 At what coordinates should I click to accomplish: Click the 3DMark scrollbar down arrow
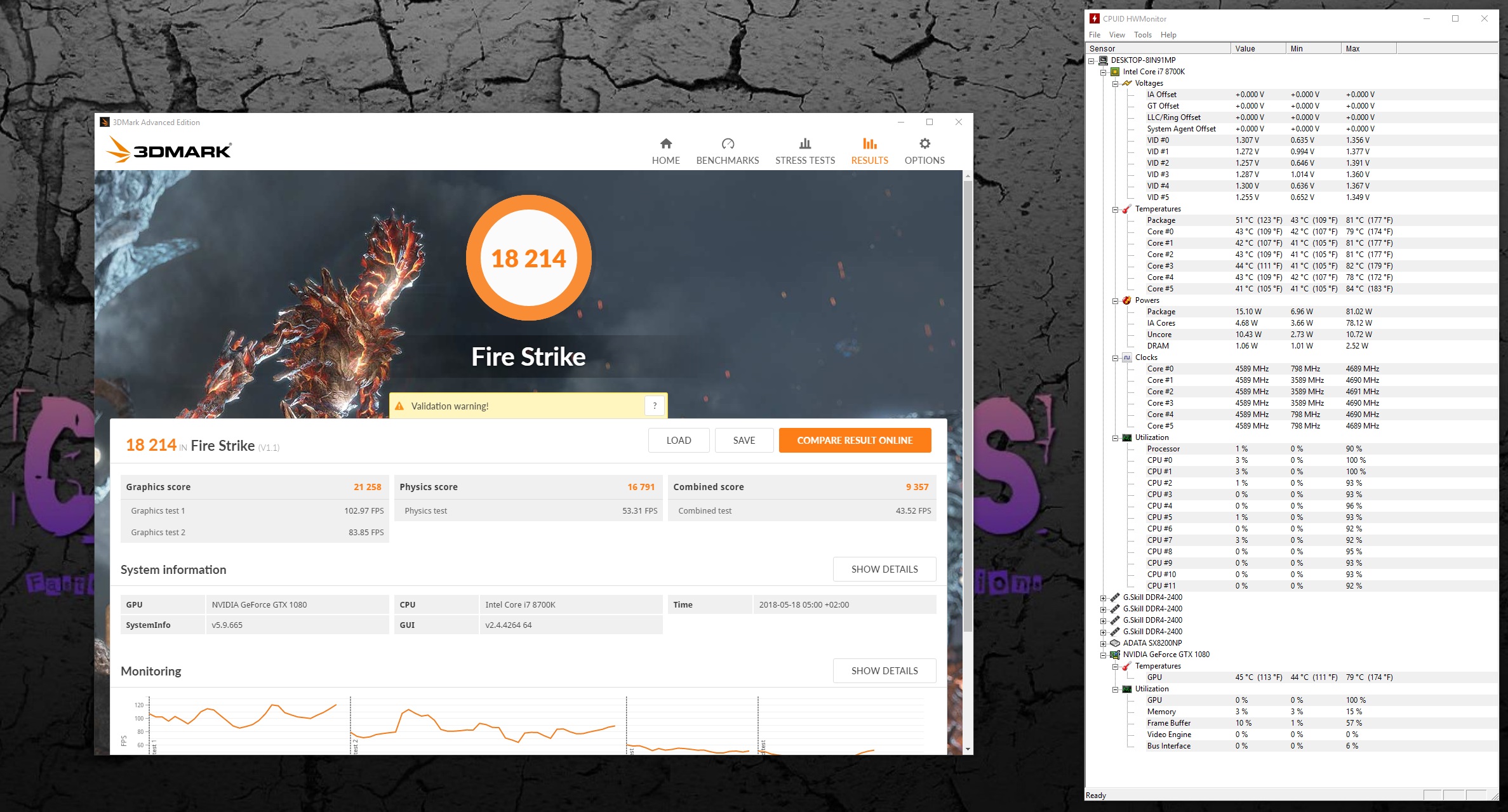click(968, 749)
